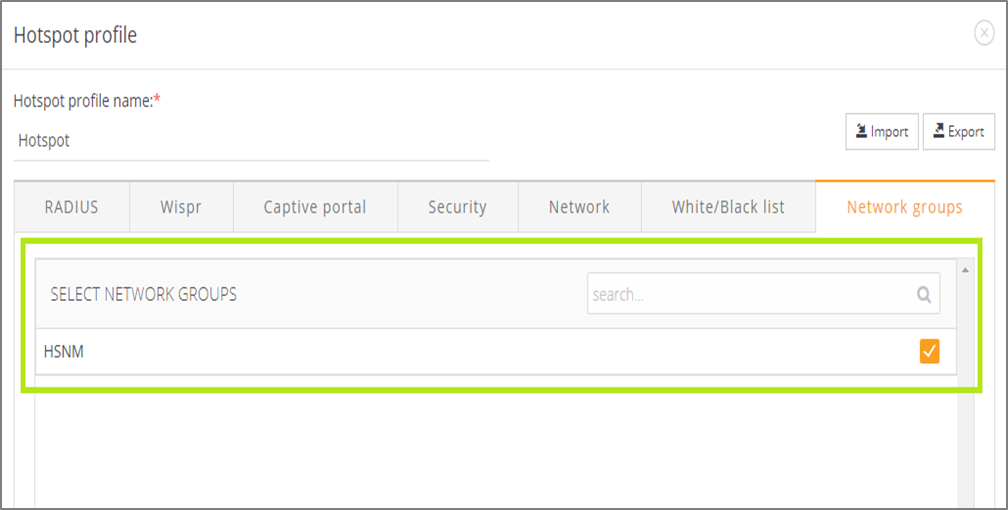1008x510 pixels.
Task: Uncheck the HSNM network group checkbox
Action: click(929, 351)
